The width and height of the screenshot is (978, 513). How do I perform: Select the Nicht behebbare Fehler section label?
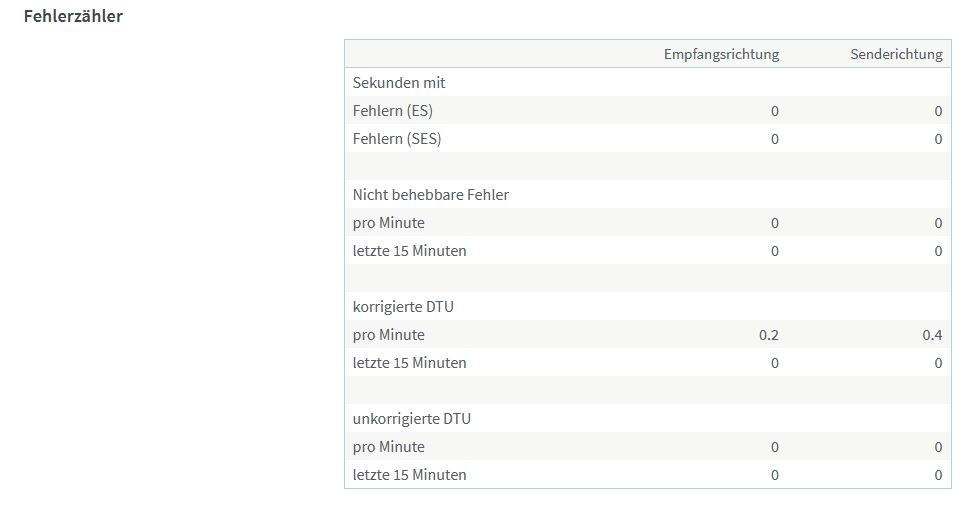click(430, 195)
